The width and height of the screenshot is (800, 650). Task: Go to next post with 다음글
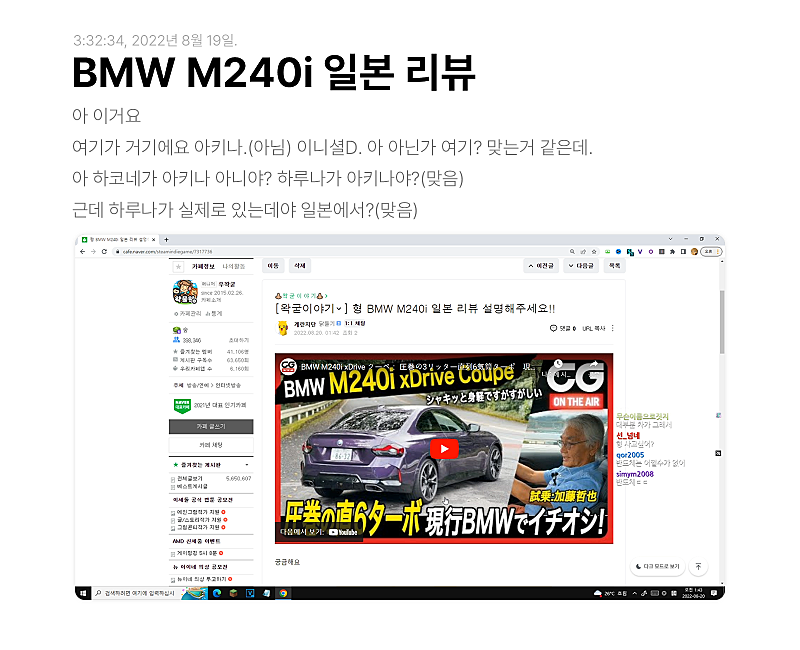[x=581, y=266]
